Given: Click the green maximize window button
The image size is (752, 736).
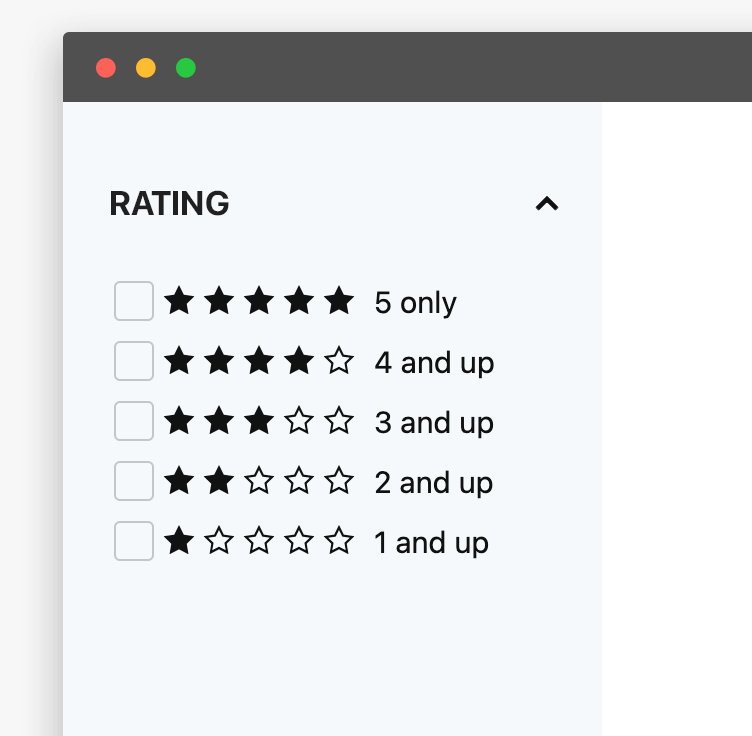Looking at the screenshot, I should [186, 68].
